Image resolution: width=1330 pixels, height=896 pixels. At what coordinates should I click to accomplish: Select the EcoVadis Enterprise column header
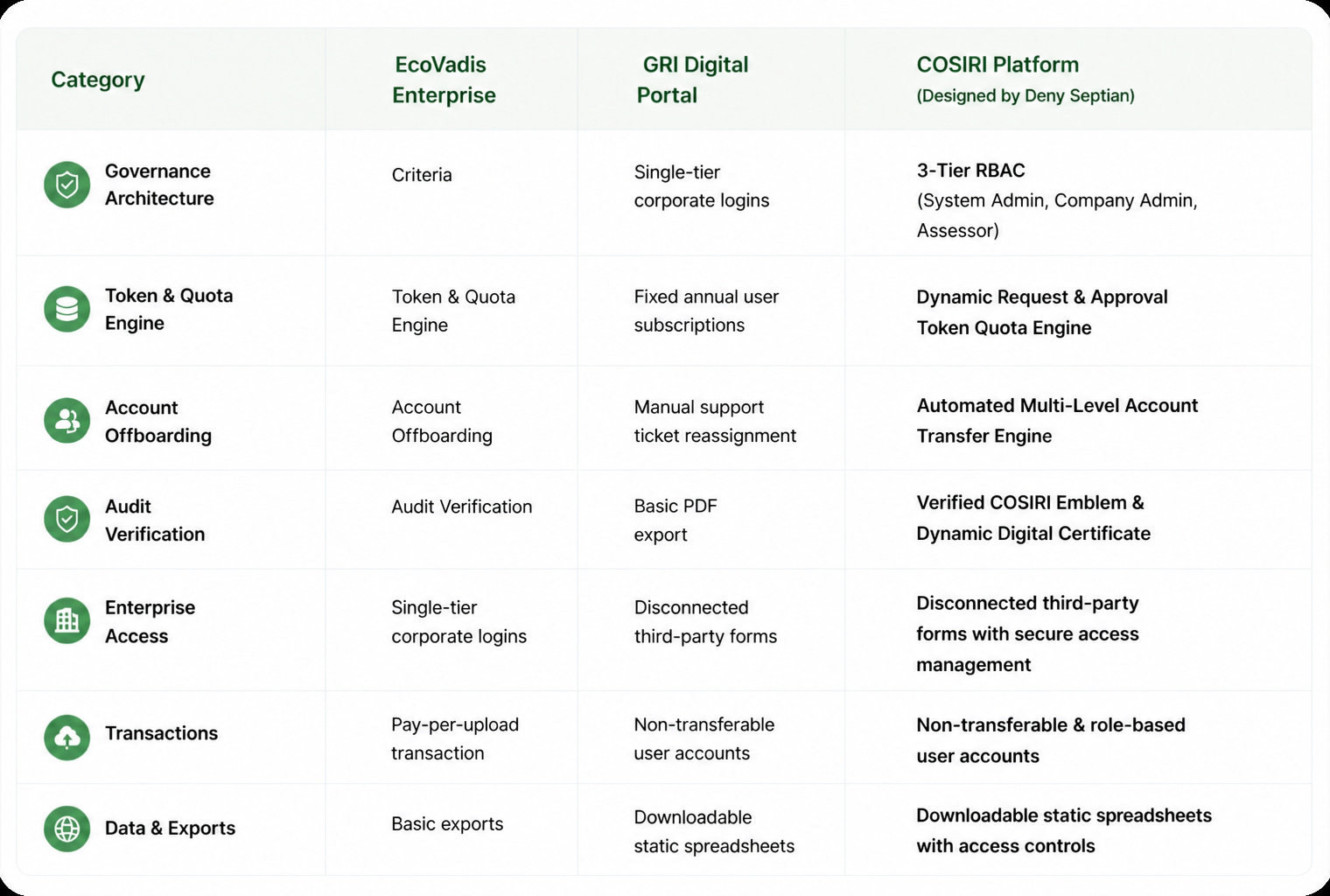[444, 80]
